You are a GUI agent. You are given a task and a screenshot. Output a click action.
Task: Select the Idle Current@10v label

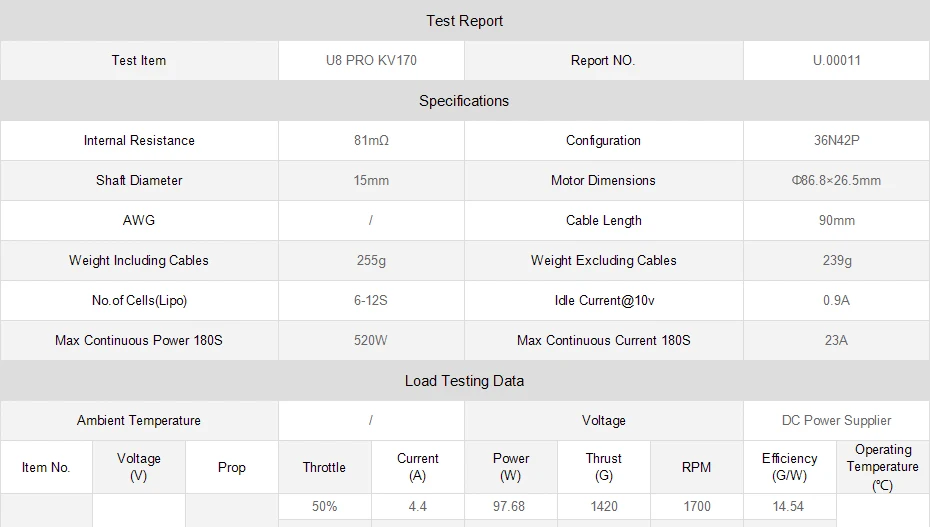604,301
